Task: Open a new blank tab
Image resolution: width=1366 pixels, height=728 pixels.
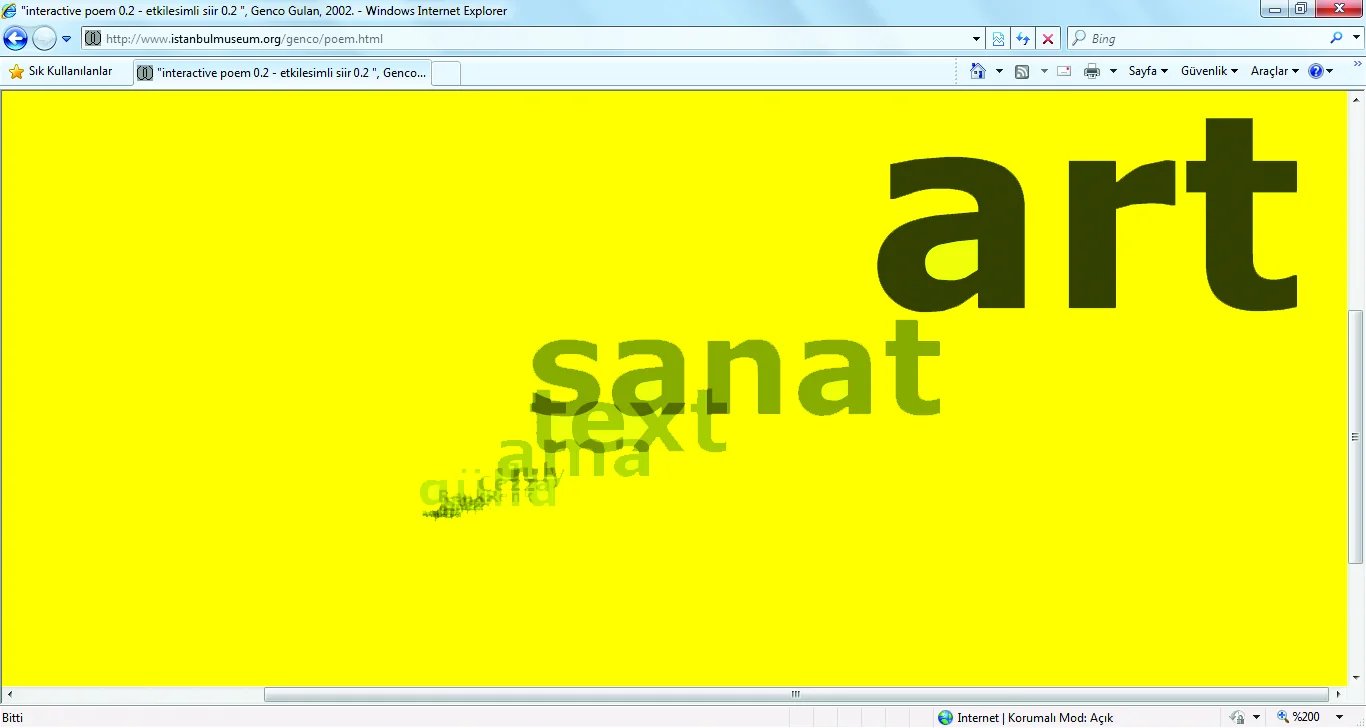Action: [x=446, y=73]
